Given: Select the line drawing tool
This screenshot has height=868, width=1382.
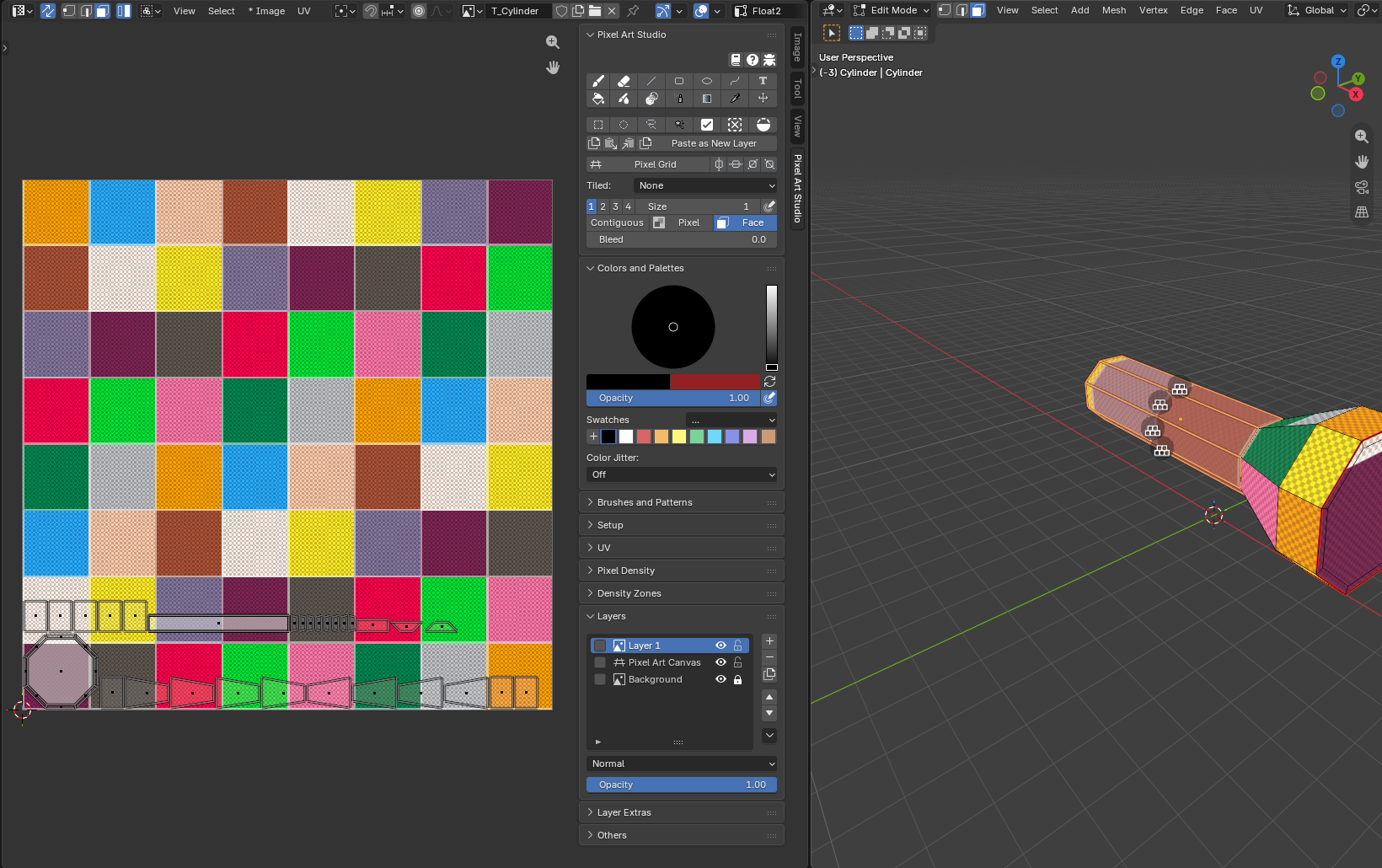Looking at the screenshot, I should click(651, 81).
